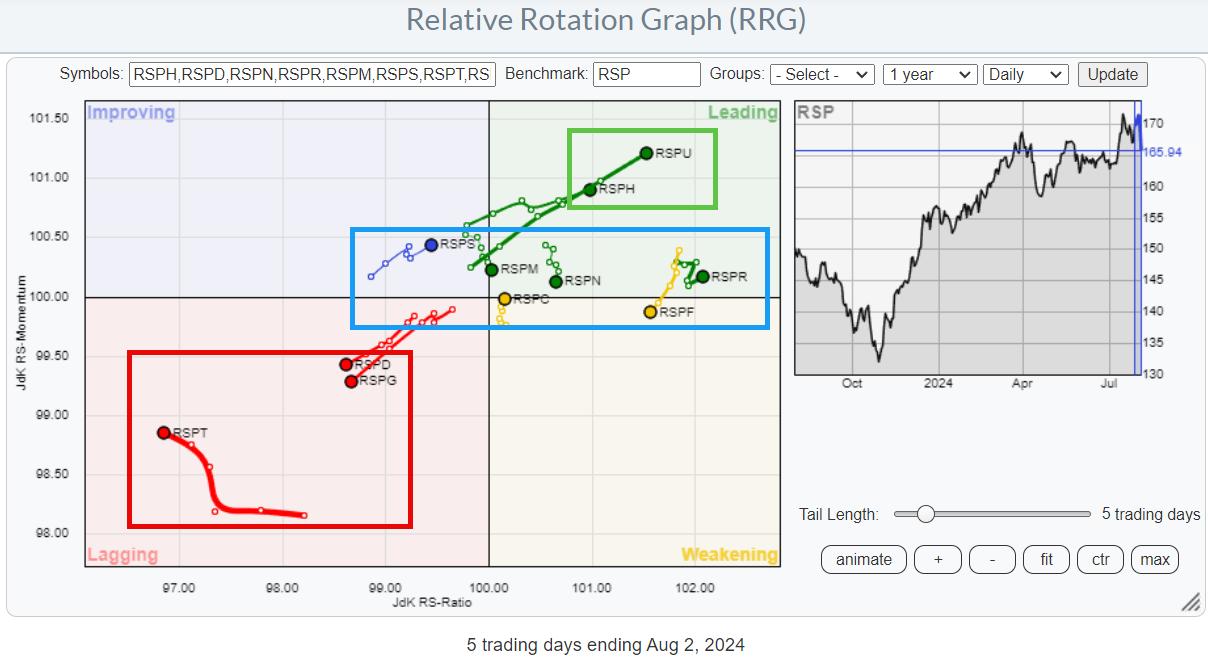Viewport: 1208px width, 661px height.
Task: Select the RSPU data point
Action: [x=646, y=153]
